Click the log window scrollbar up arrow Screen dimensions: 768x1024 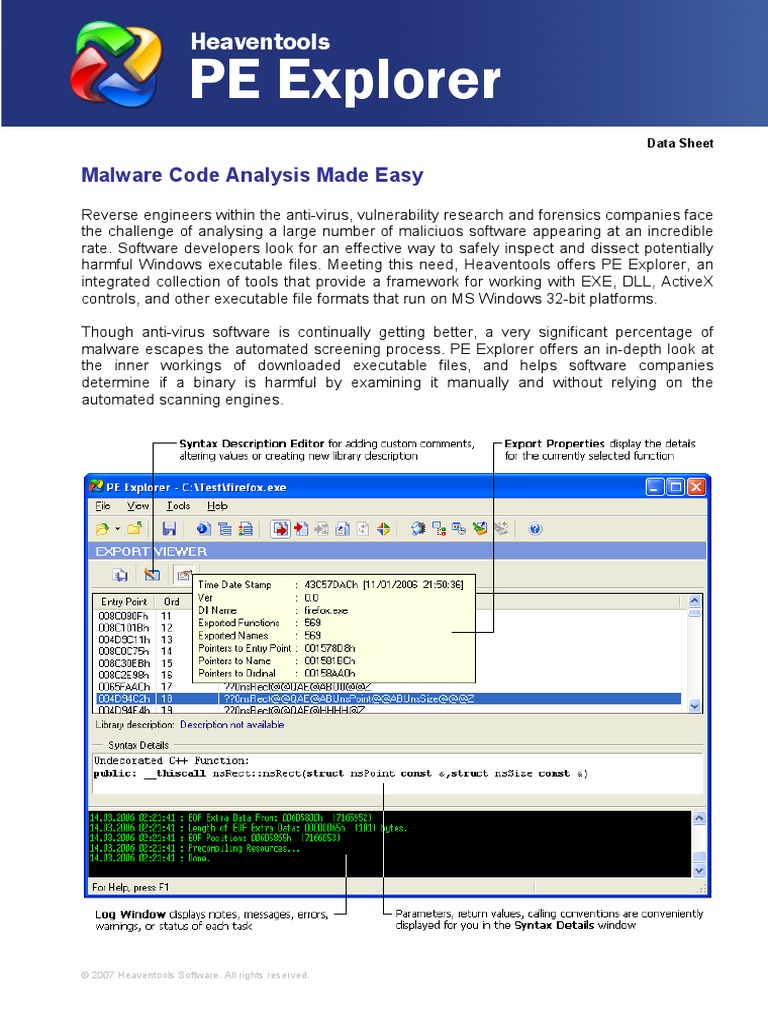coord(699,818)
